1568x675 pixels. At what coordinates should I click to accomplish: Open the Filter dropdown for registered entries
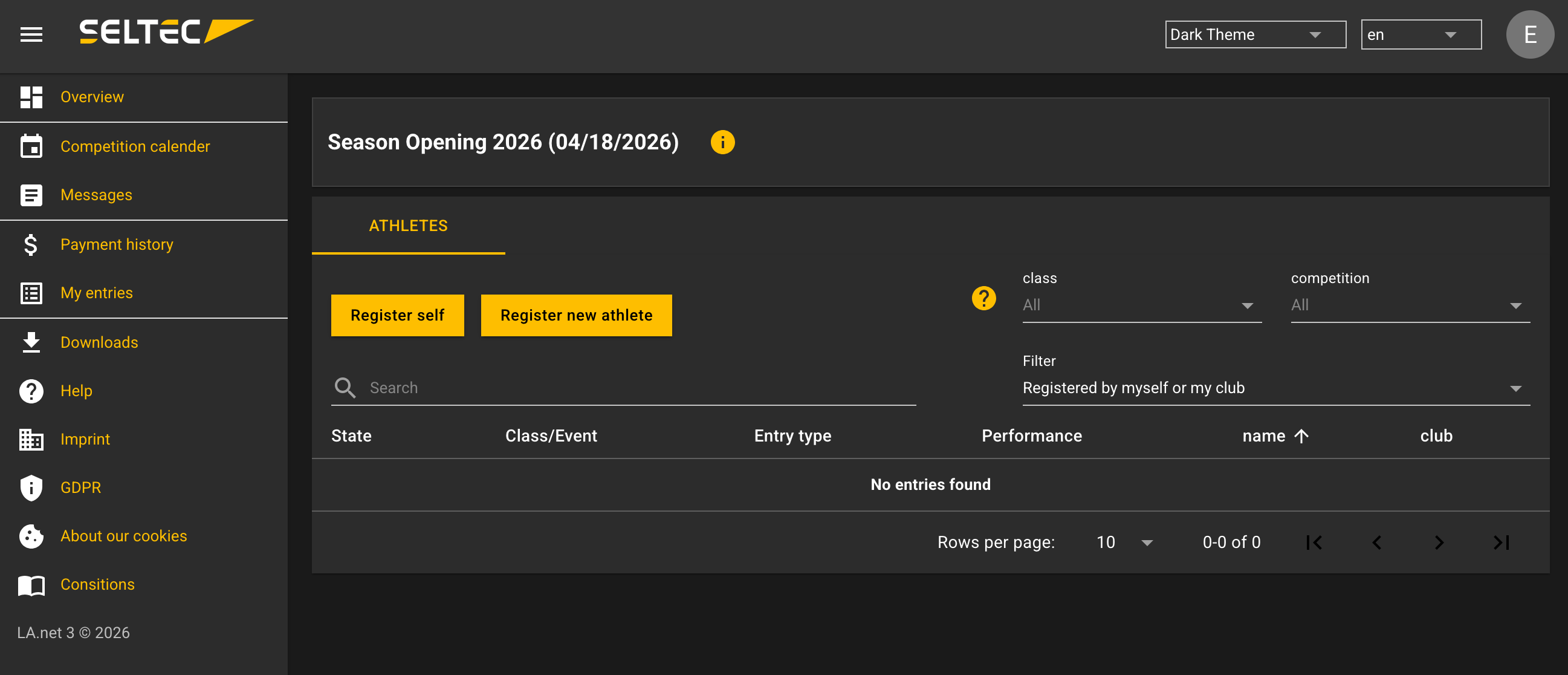1275,388
